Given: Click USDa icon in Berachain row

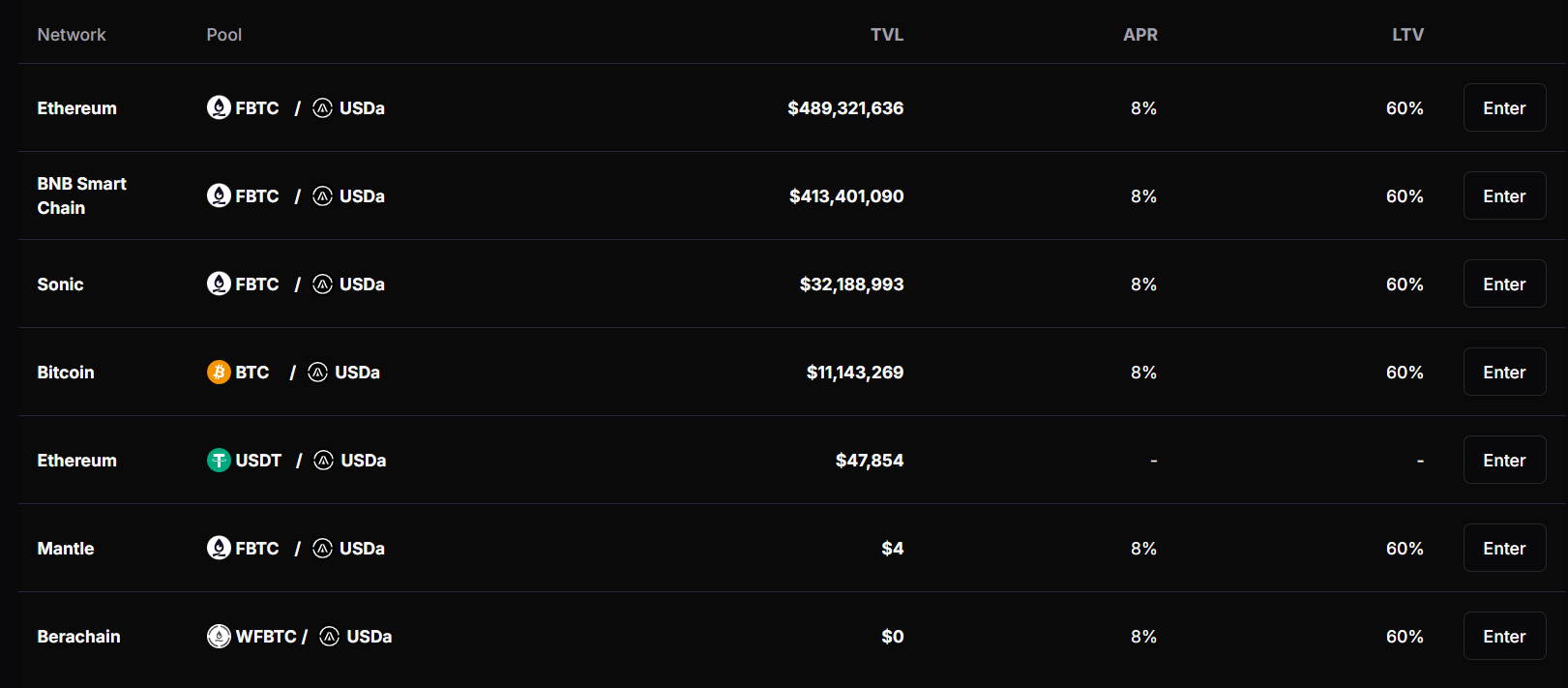Looking at the screenshot, I should click(x=330, y=637).
